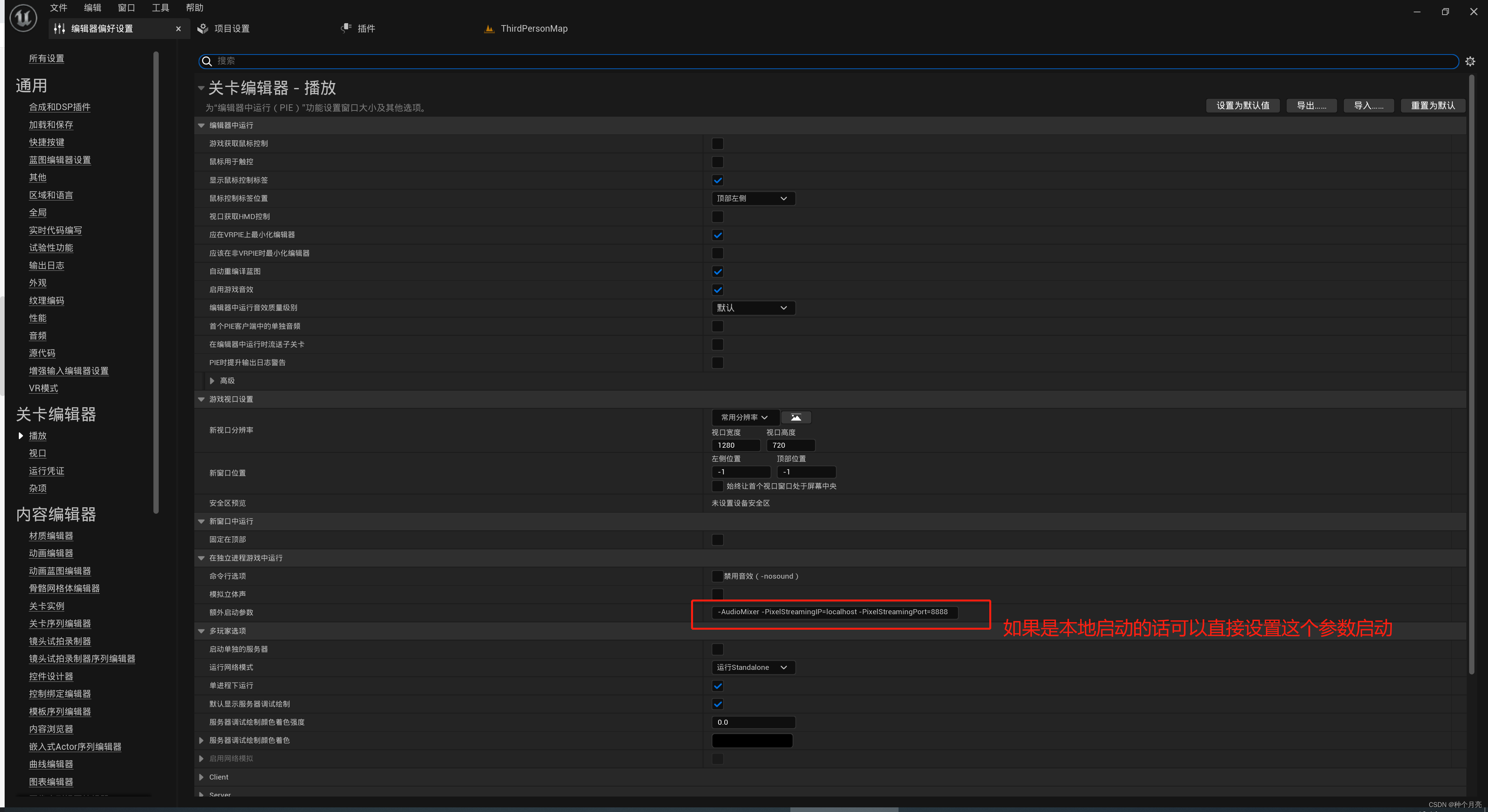The width and height of the screenshot is (1488, 812).
Task: Click the 视口宽度 field showing 1280
Action: tap(736, 445)
